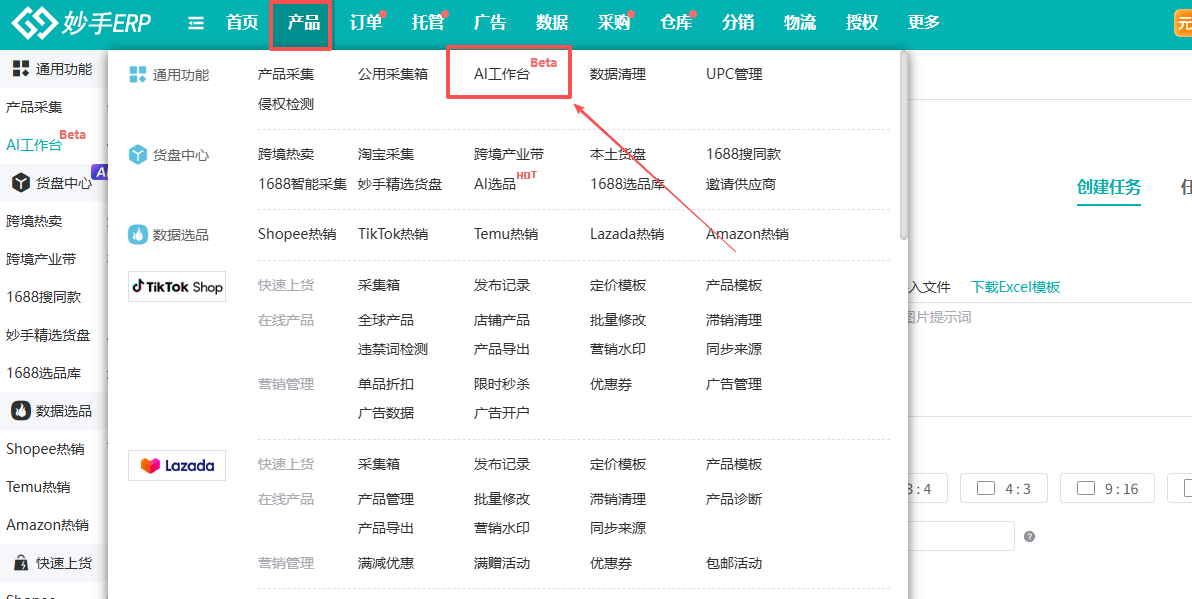This screenshot has height=599, width=1192.
Task: Open 满减优惠 under Lazada
Action: click(386, 564)
